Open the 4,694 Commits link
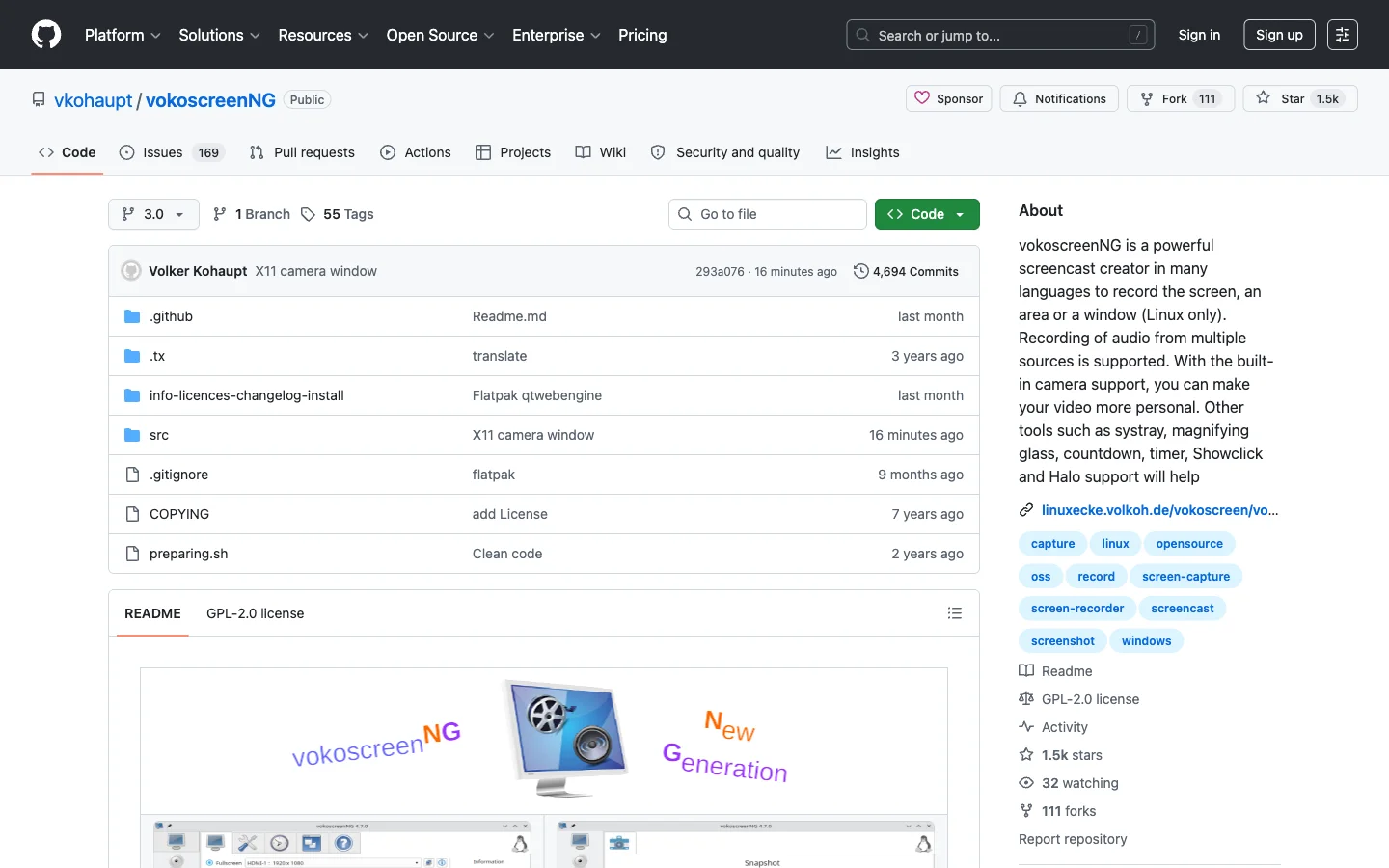This screenshot has width=1389, height=868. pos(906,271)
